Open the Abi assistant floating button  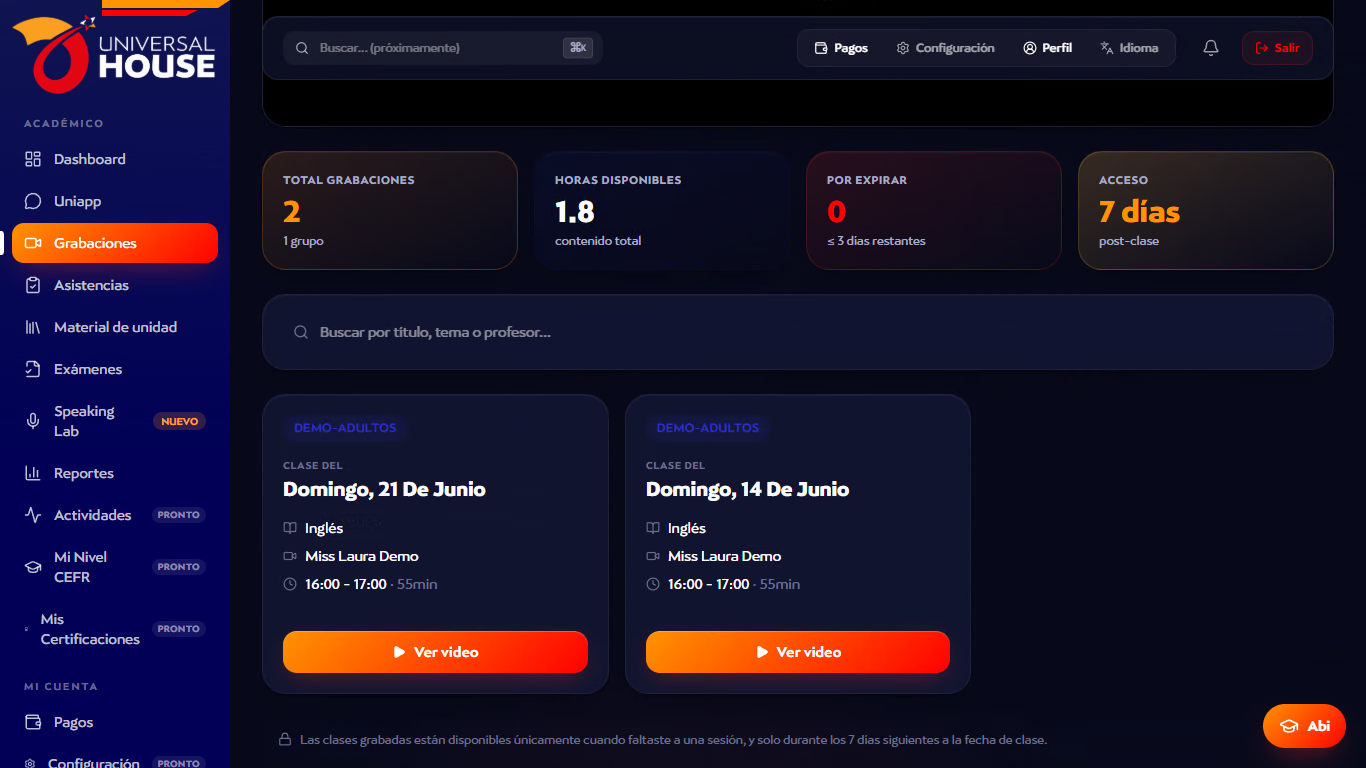coord(1304,726)
